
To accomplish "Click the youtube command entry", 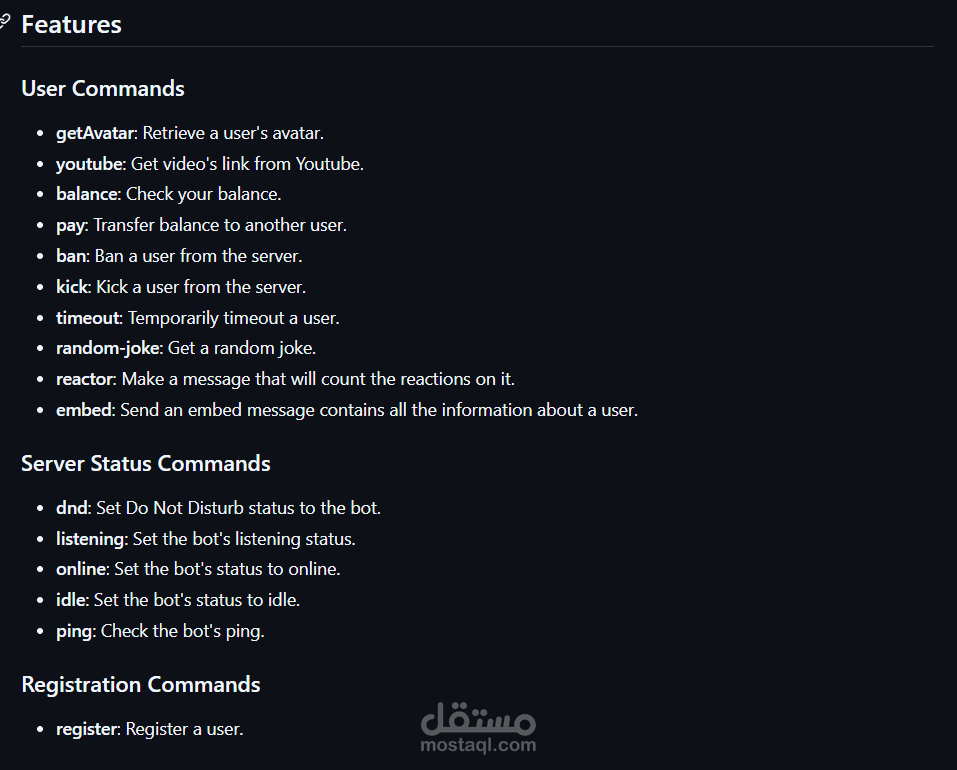I will pos(210,164).
